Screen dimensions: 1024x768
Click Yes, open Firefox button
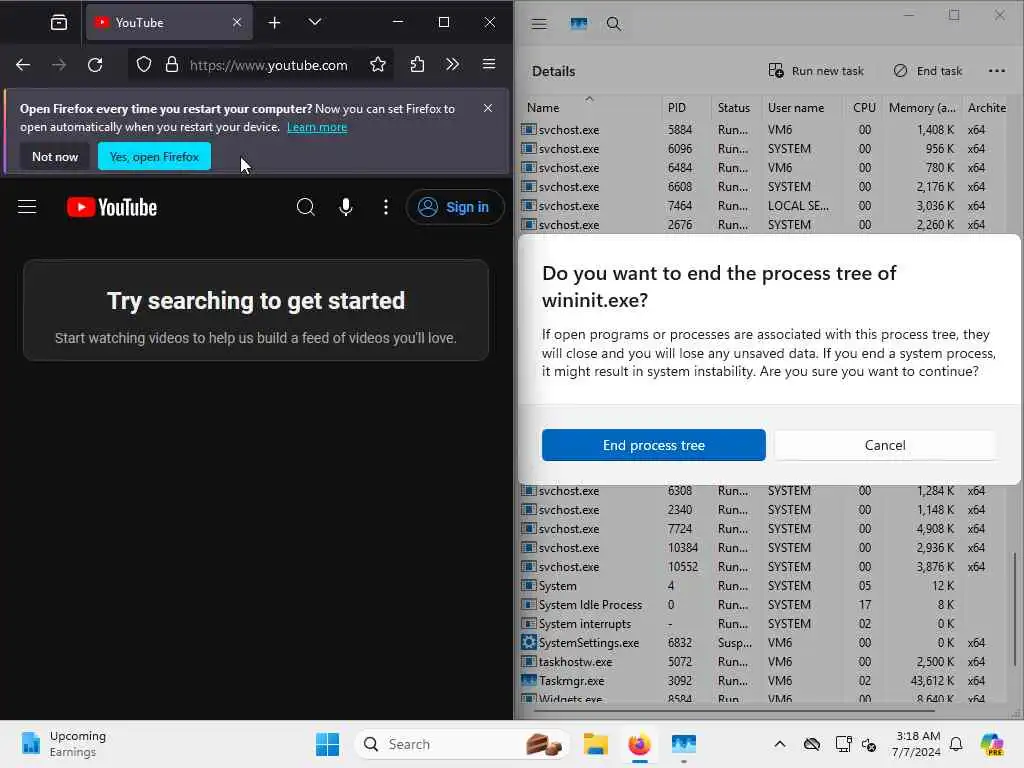click(x=154, y=157)
